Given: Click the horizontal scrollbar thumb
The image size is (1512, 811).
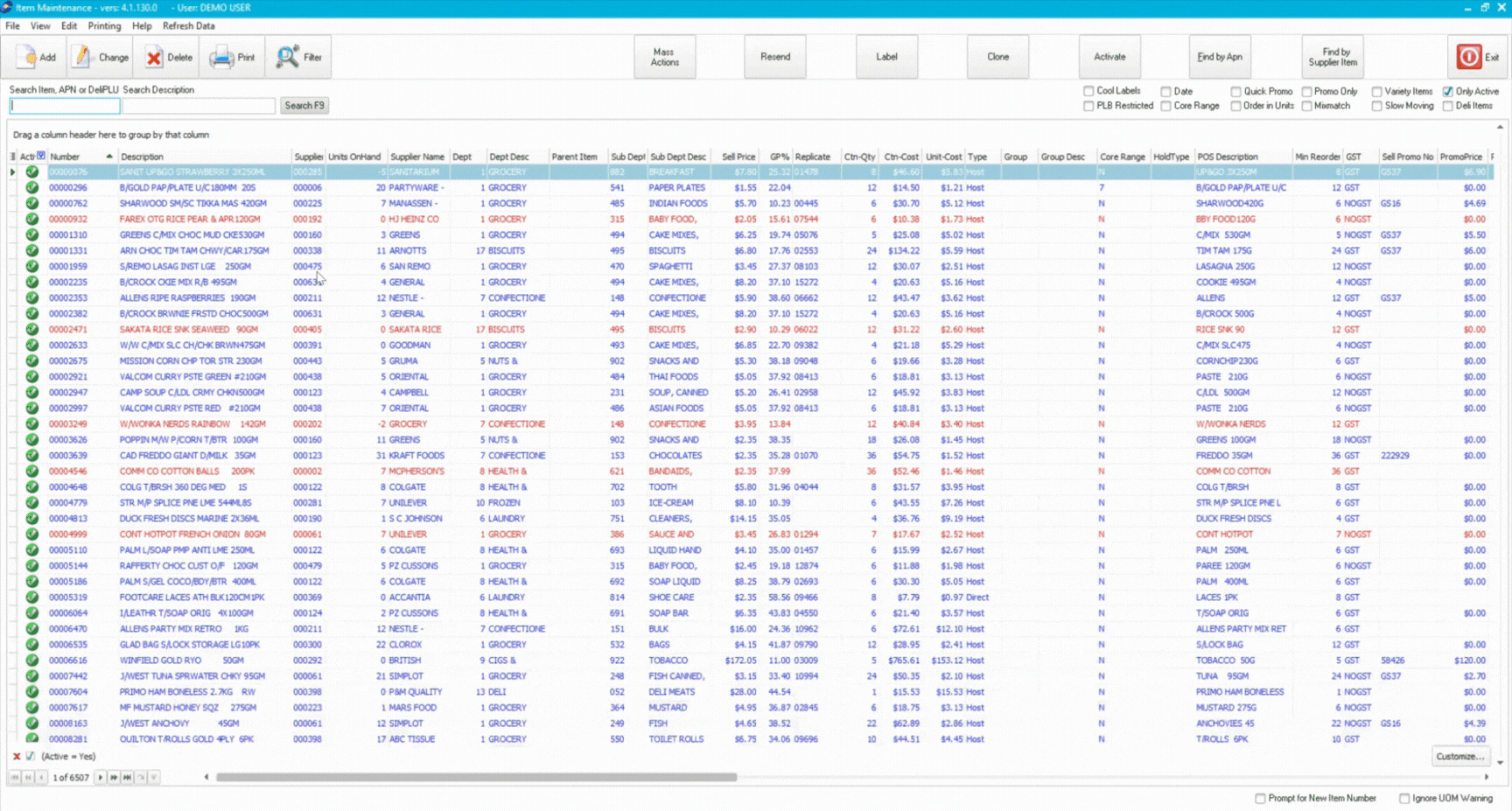Looking at the screenshot, I should coord(476,777).
